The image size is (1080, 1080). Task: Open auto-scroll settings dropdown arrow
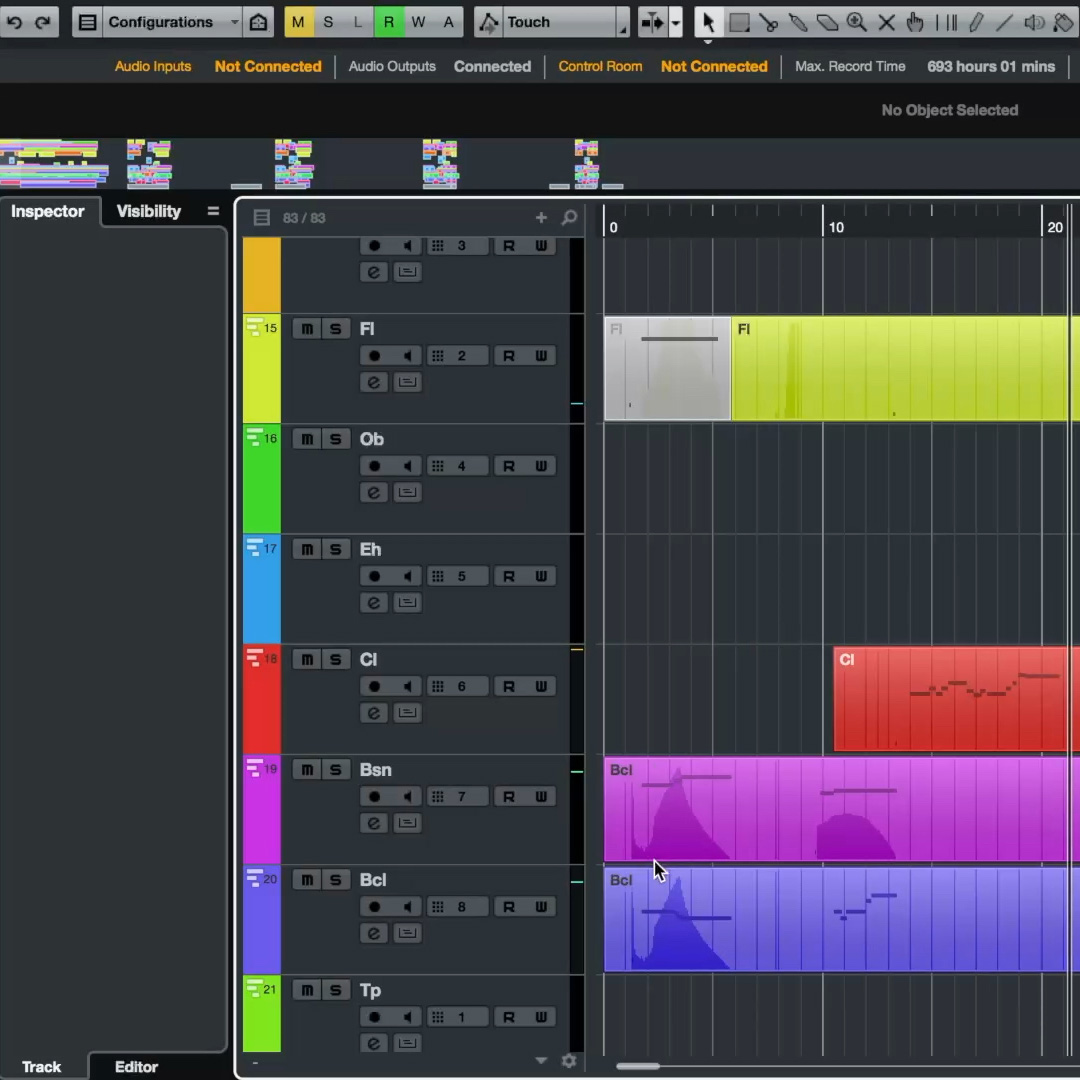(676, 22)
